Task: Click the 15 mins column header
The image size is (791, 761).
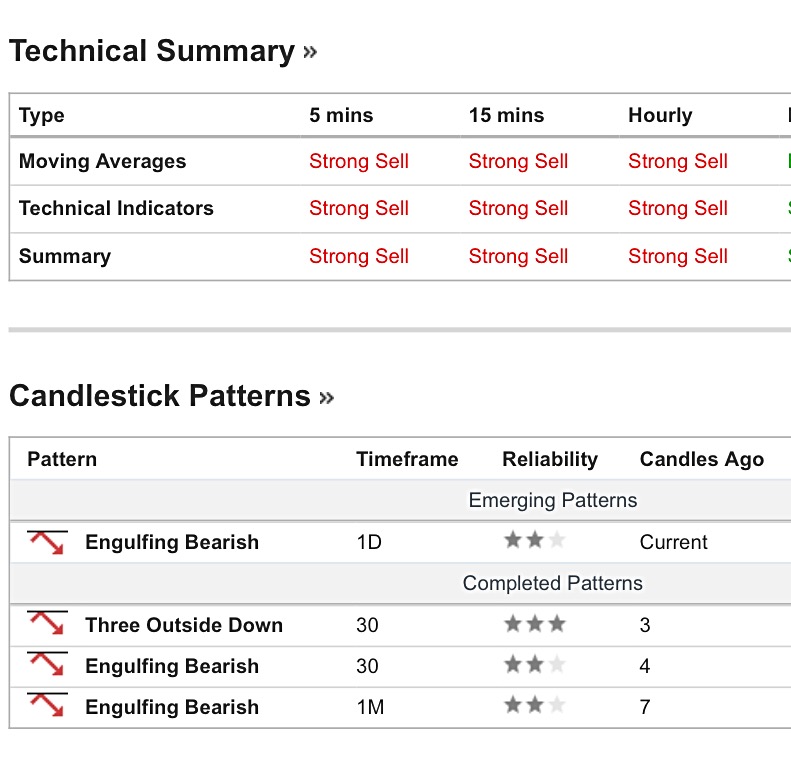Action: [506, 115]
